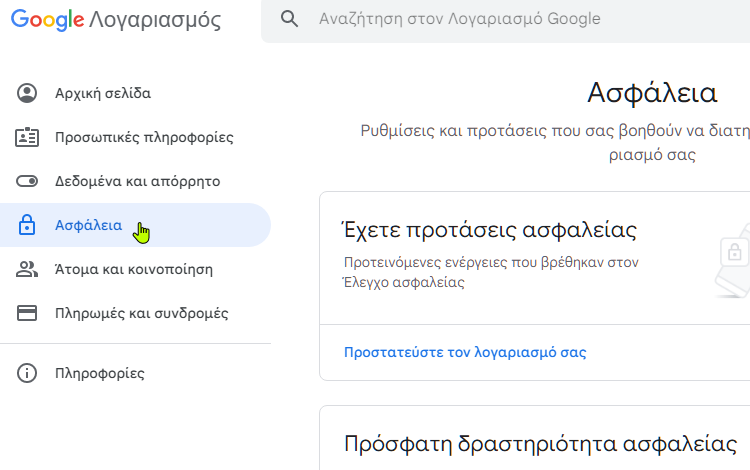
Task: Click the Άτομα και κοινοποίηση people icon
Action: [27, 269]
